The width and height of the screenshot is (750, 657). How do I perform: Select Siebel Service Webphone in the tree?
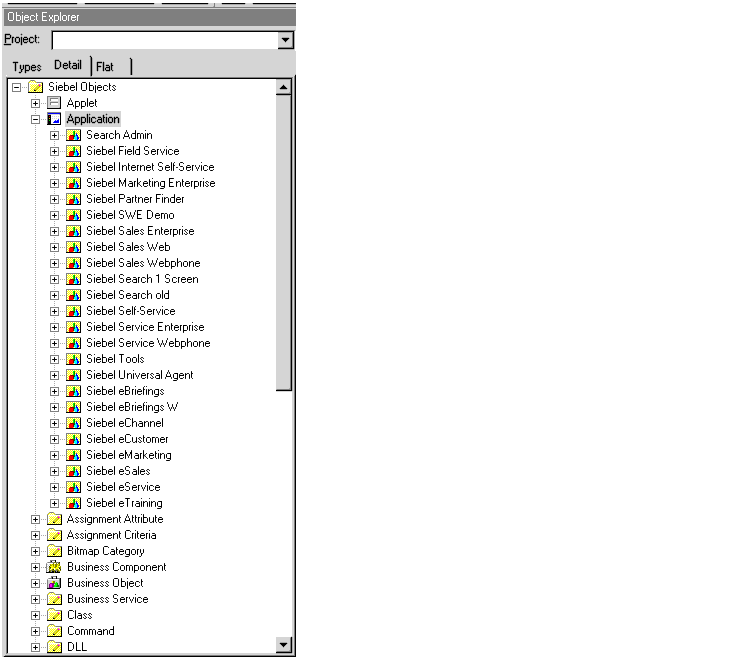148,343
